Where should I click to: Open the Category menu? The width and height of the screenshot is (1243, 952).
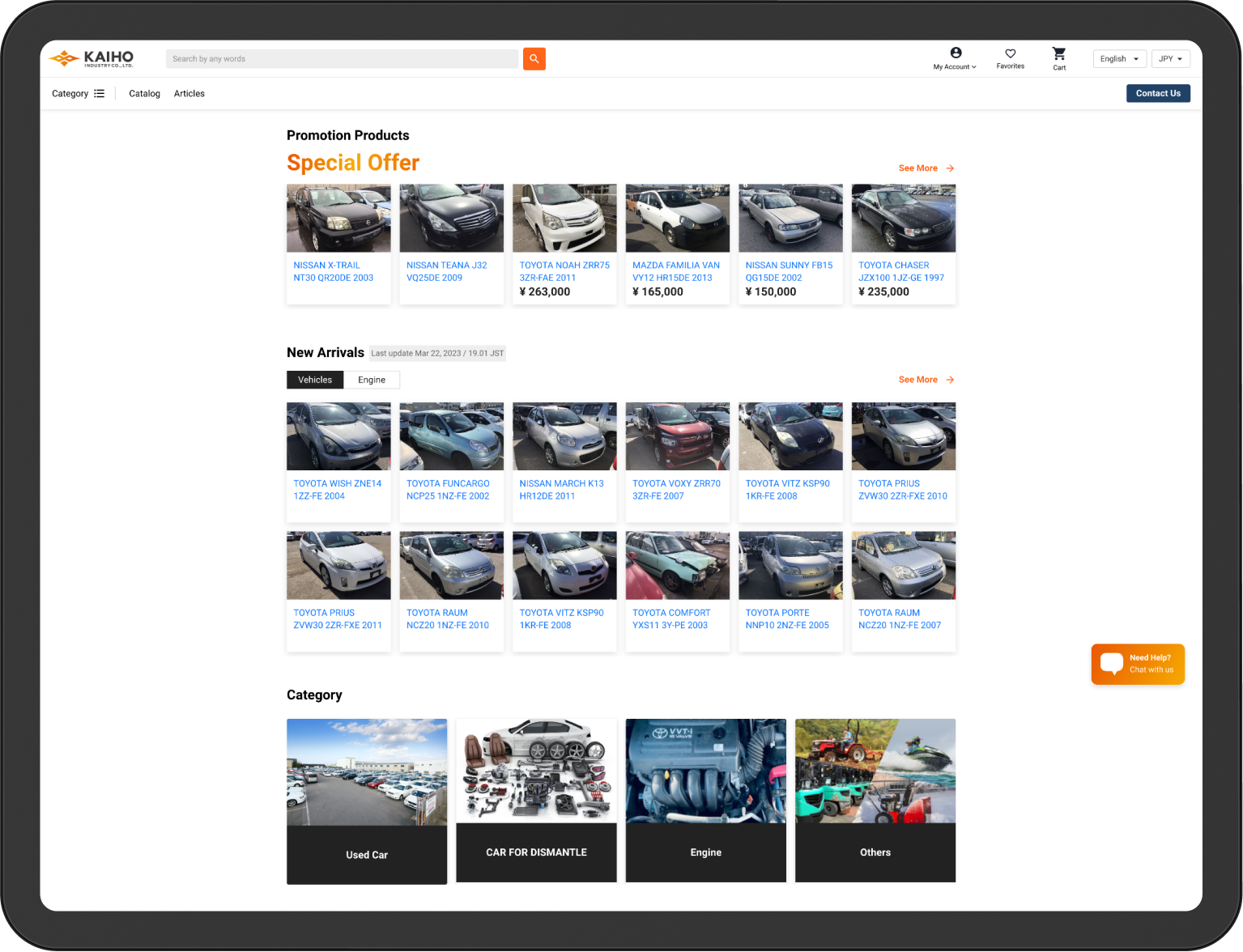tap(78, 94)
